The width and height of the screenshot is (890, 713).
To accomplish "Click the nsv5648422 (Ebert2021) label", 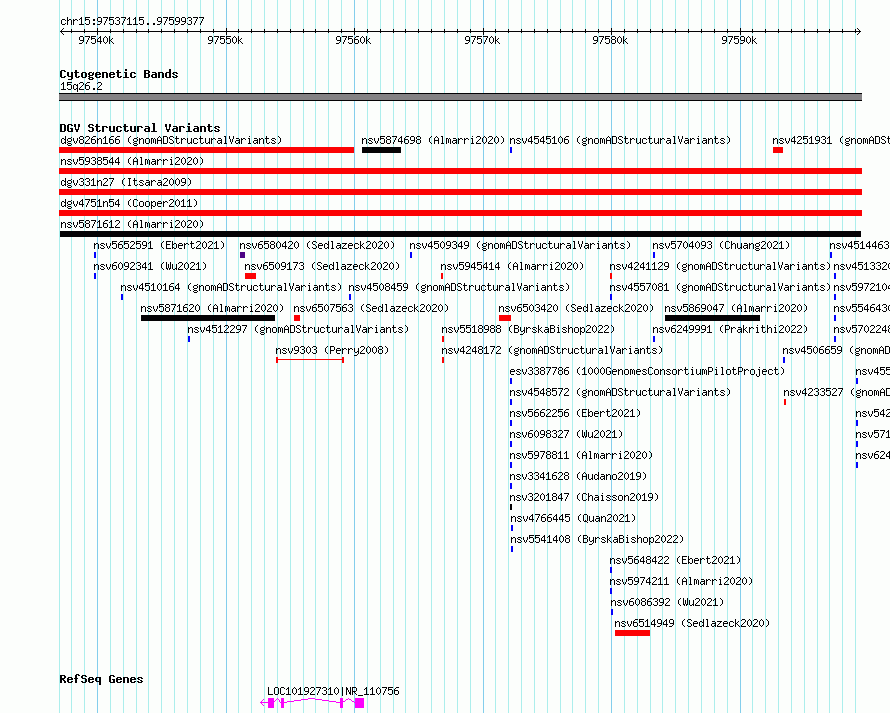I will pyautogui.click(x=675, y=560).
